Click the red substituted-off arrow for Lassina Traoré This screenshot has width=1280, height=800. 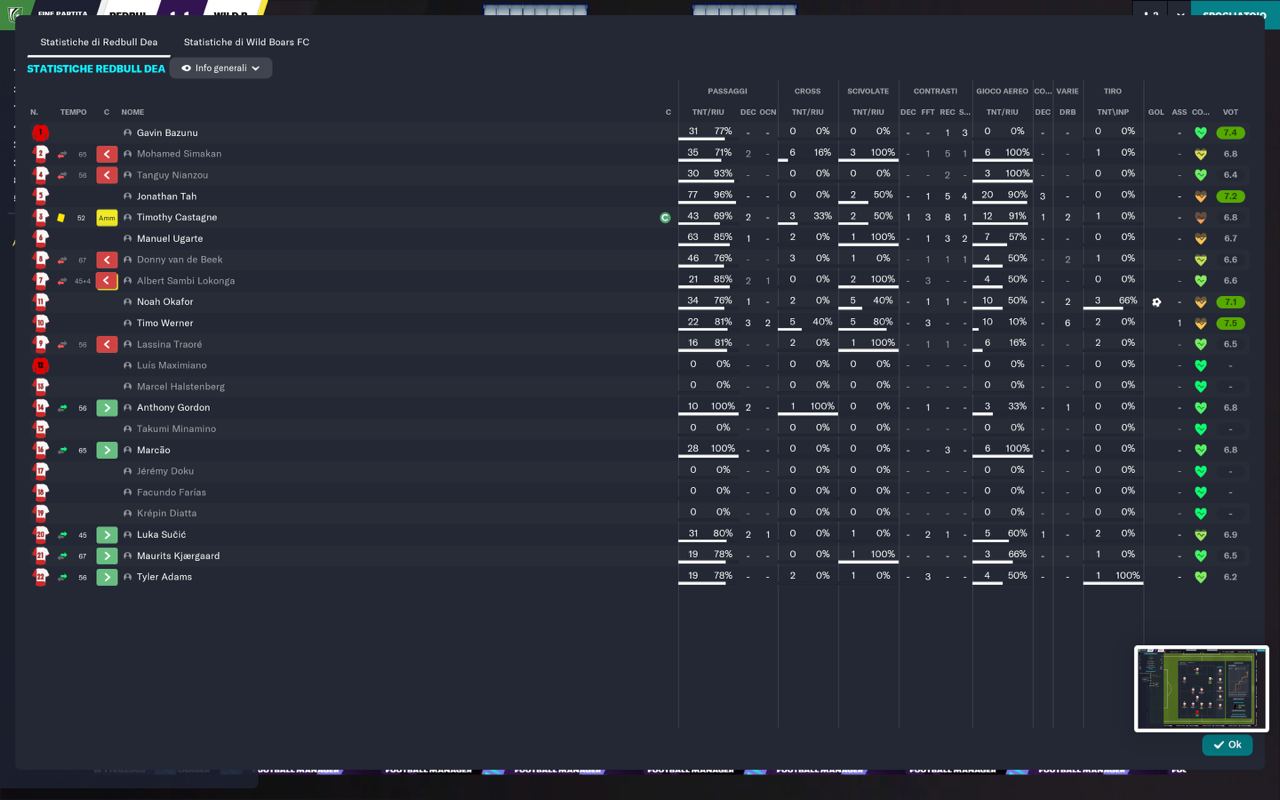click(106, 344)
